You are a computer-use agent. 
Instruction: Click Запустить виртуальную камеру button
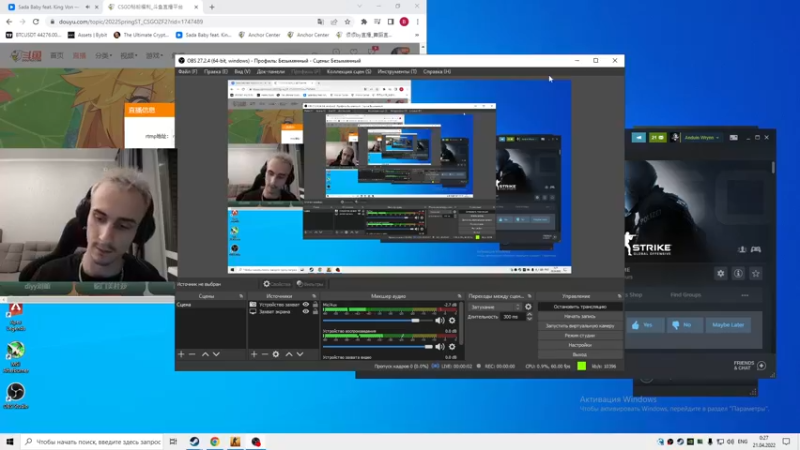coord(580,326)
